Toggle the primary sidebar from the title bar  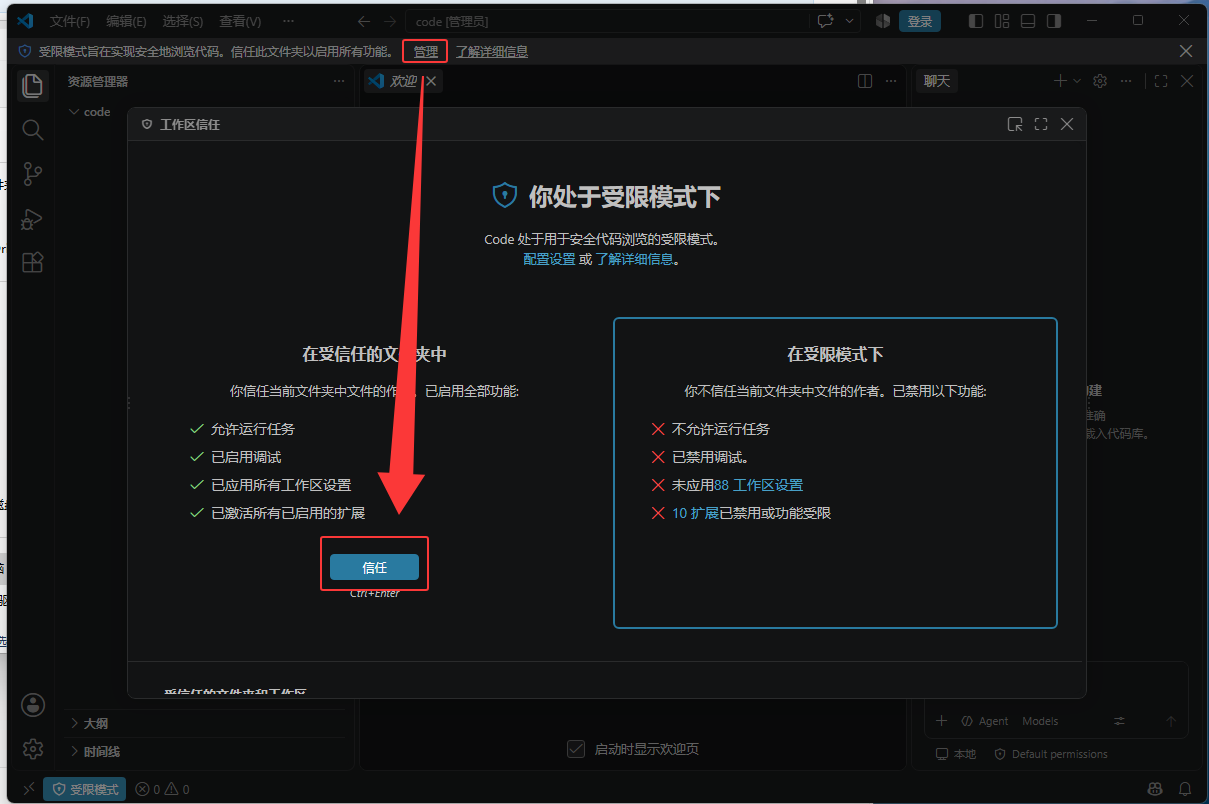tap(976, 21)
